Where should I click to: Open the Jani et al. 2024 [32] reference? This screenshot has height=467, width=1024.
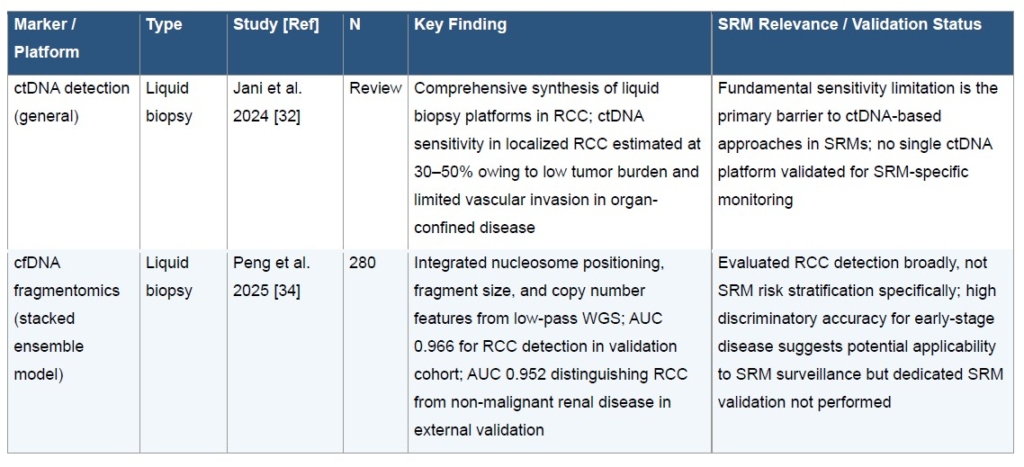267,101
